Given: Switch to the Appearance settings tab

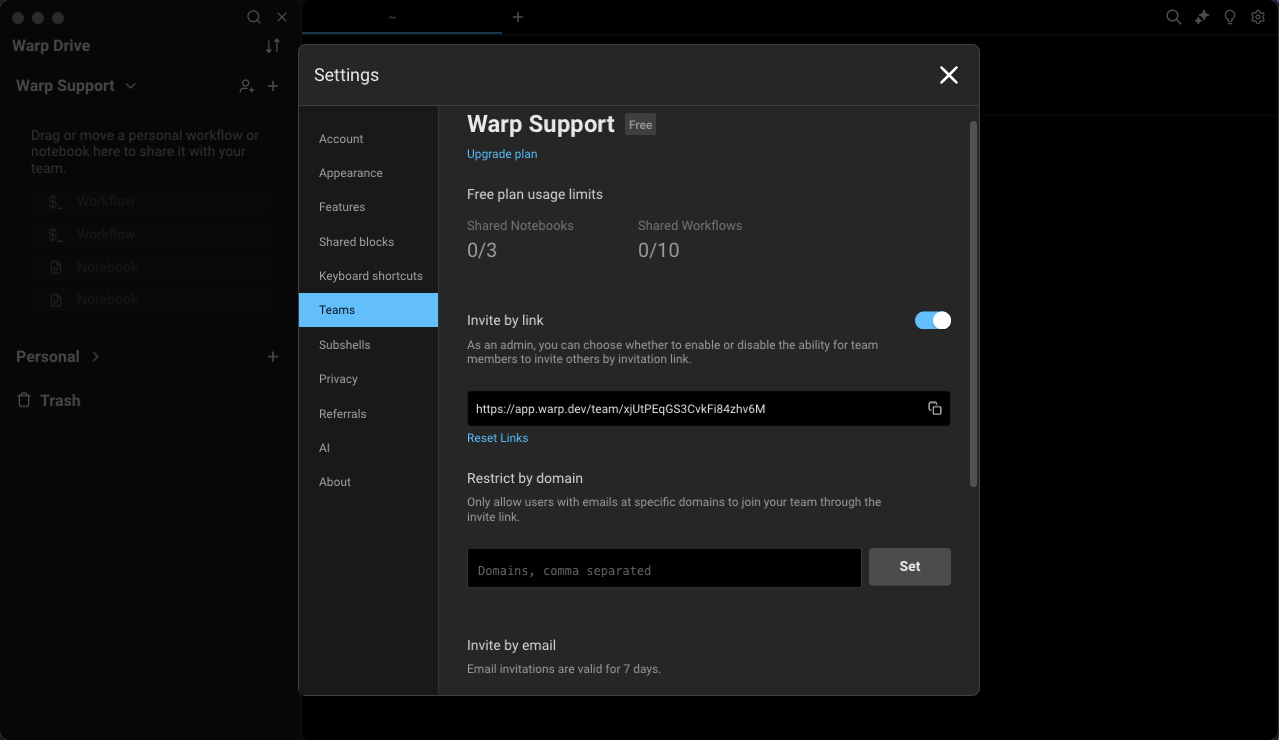Looking at the screenshot, I should point(351,173).
